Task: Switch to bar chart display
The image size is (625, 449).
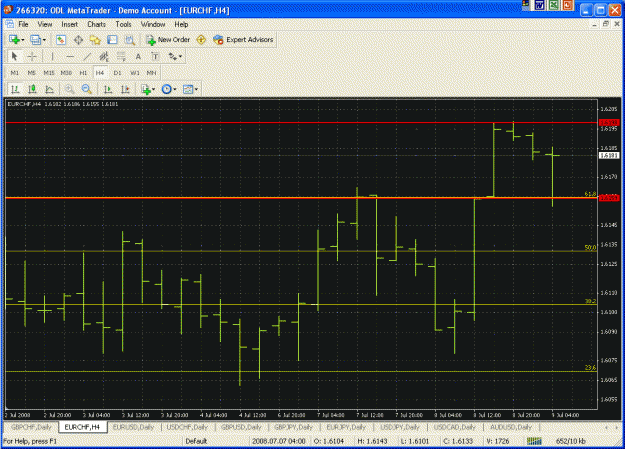Action: (15, 89)
